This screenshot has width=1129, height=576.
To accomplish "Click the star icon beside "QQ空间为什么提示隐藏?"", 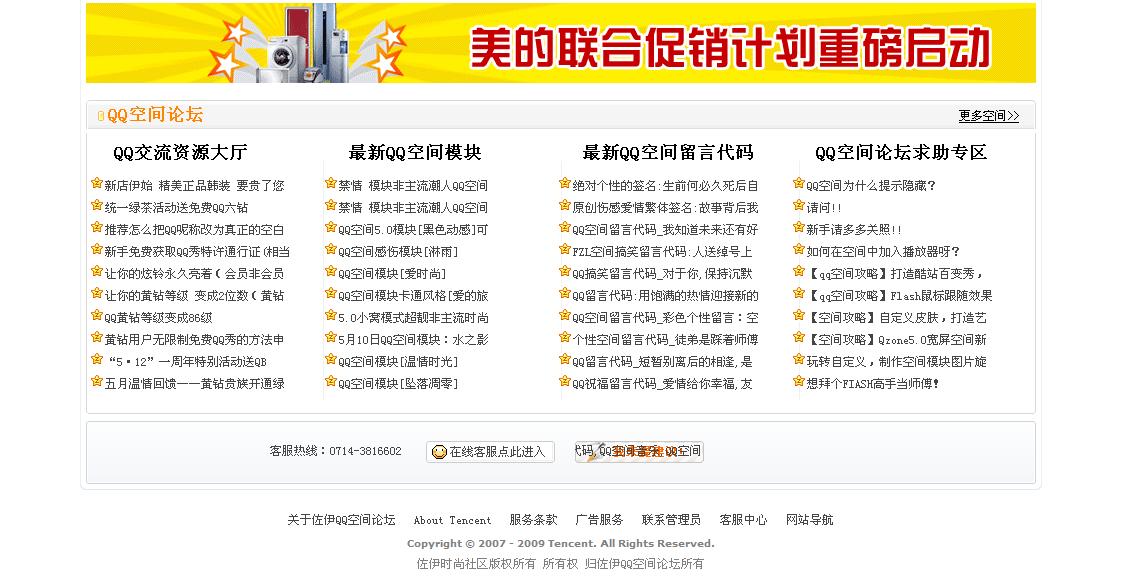I will coord(799,184).
